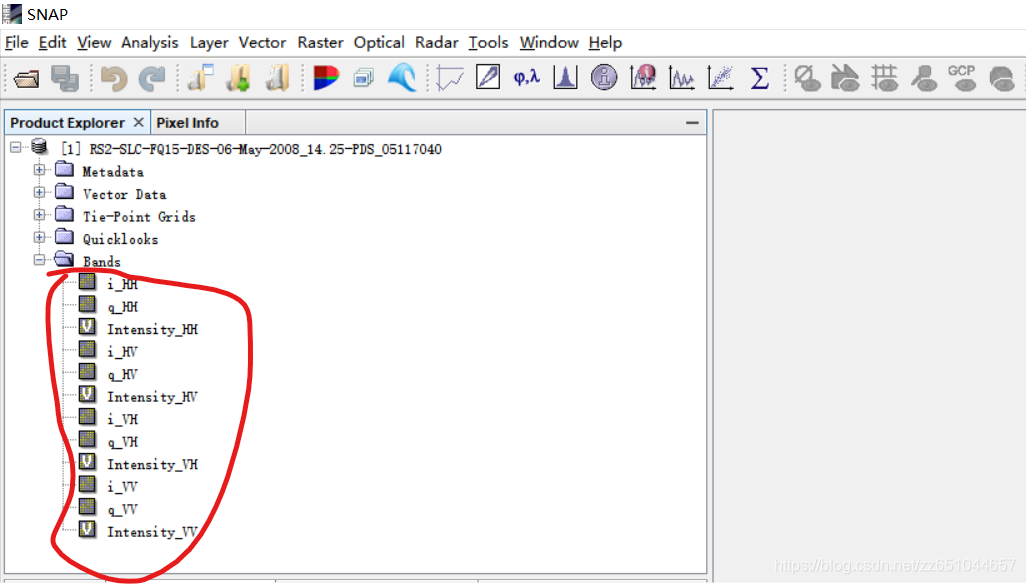Screen dimensions: 1026x584
Task: Click the RGB image window icon
Action: [326, 78]
